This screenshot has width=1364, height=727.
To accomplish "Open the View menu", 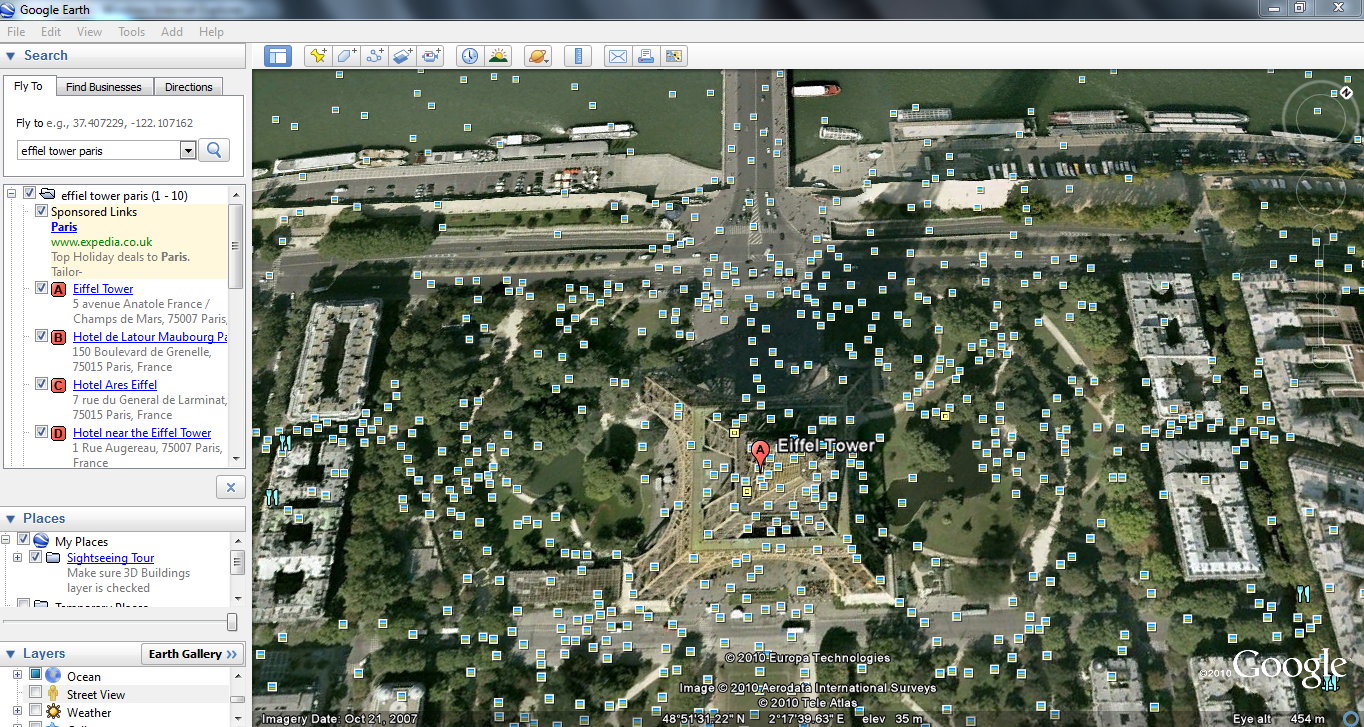I will tap(89, 32).
